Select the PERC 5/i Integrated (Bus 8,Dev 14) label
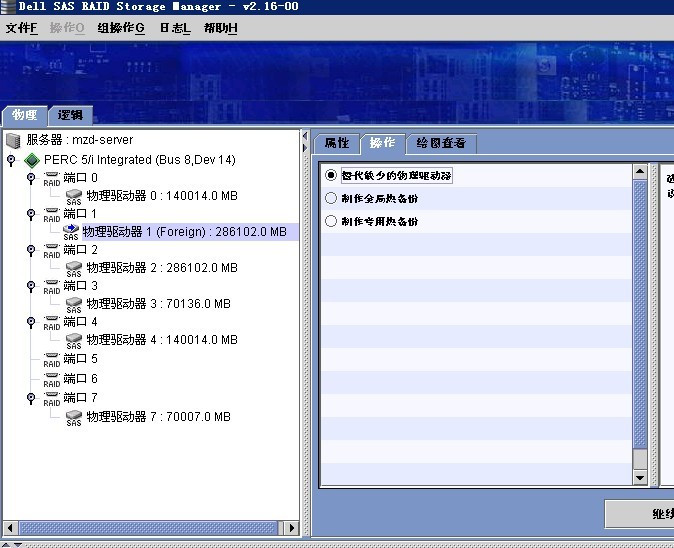This screenshot has height=548, width=674. tap(140, 160)
